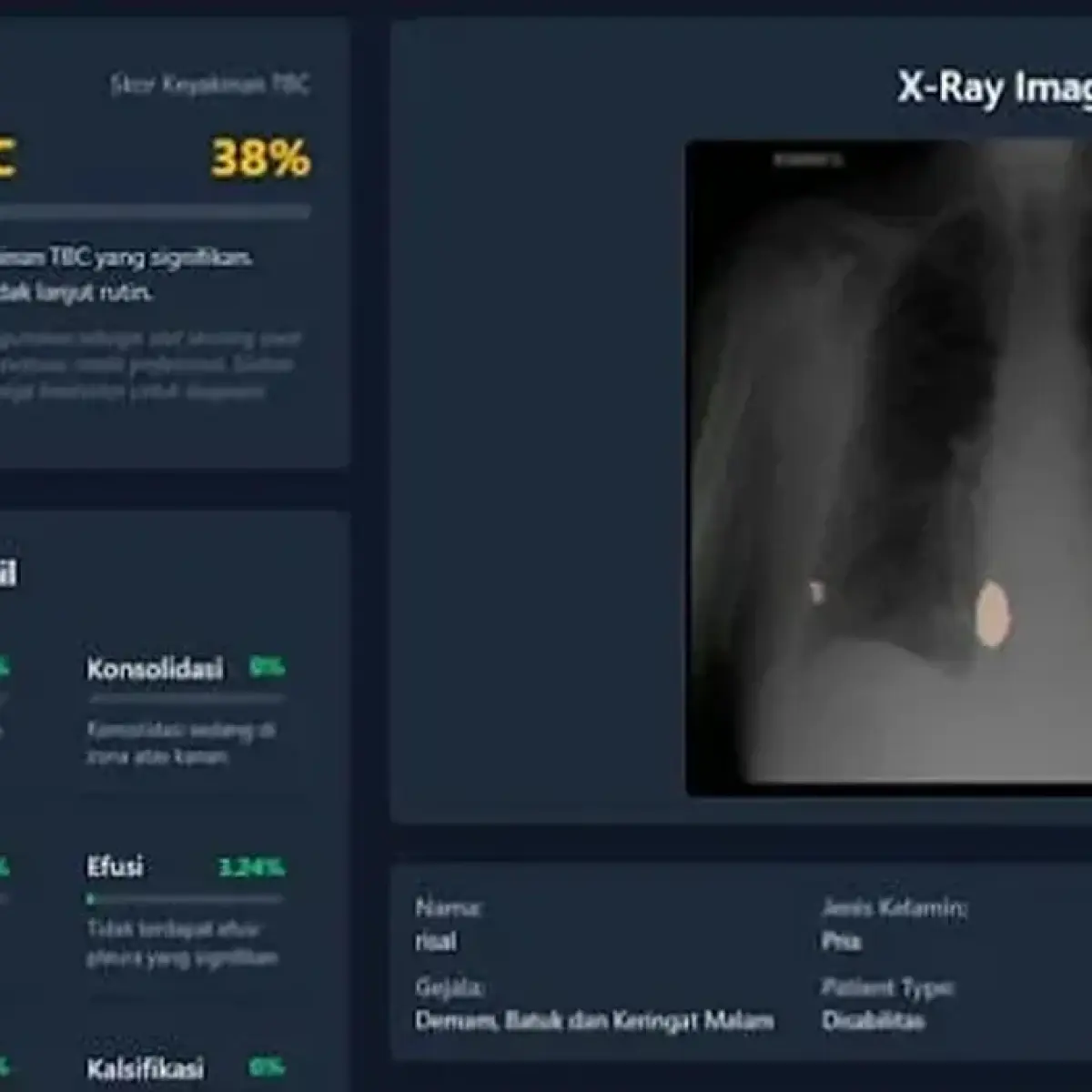Click the TBC confidence progress bar
1092x1092 pixels.
coord(155,211)
